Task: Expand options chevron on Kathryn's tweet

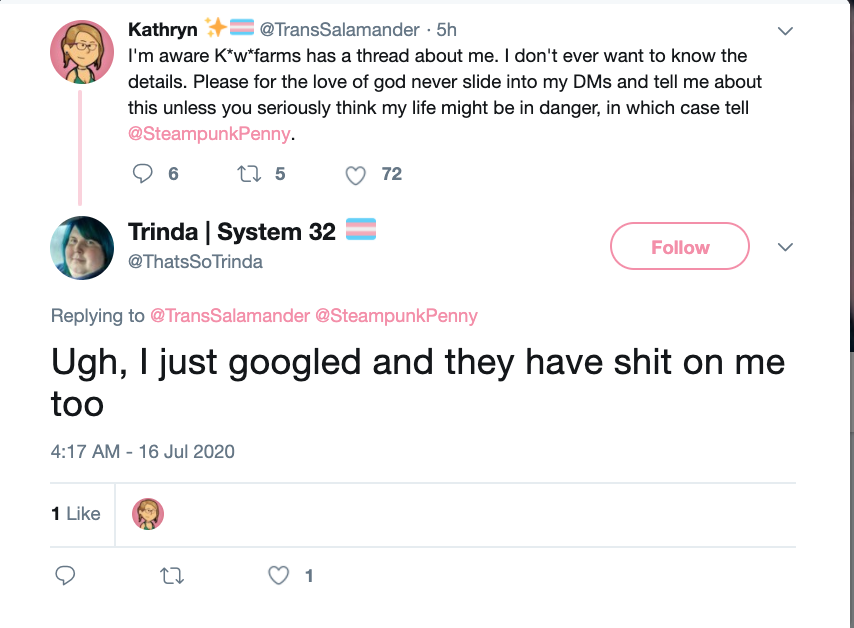Action: pyautogui.click(x=785, y=31)
